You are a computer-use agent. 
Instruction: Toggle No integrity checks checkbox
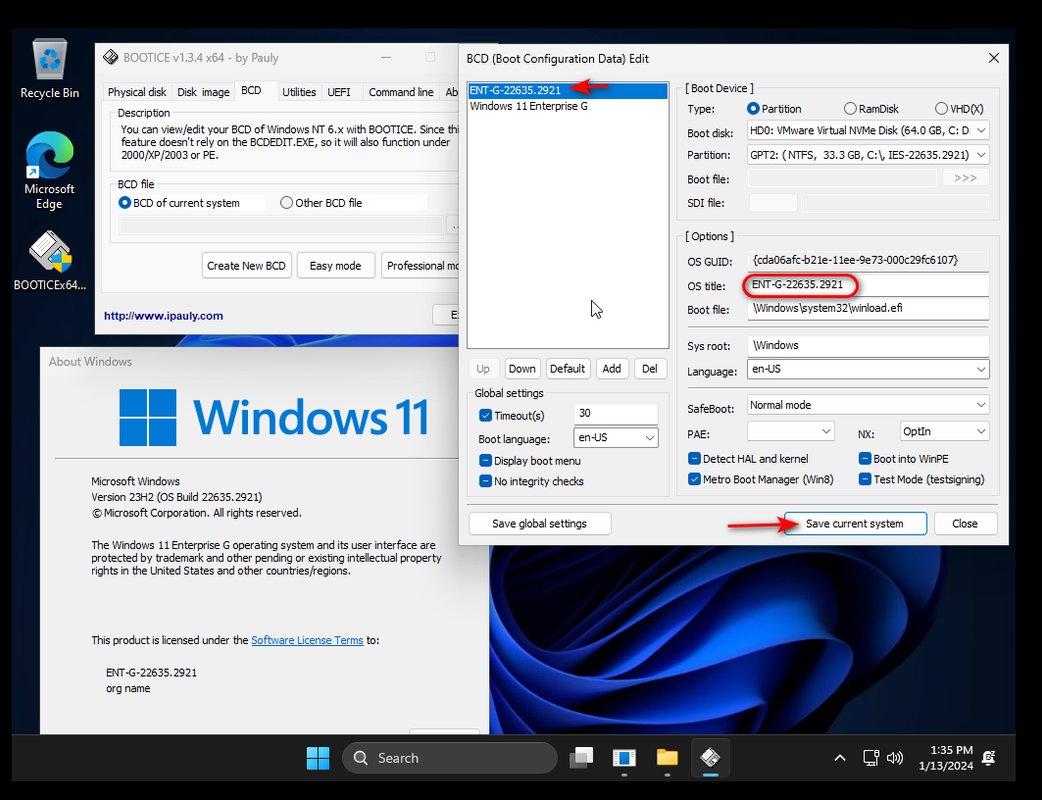tap(485, 481)
